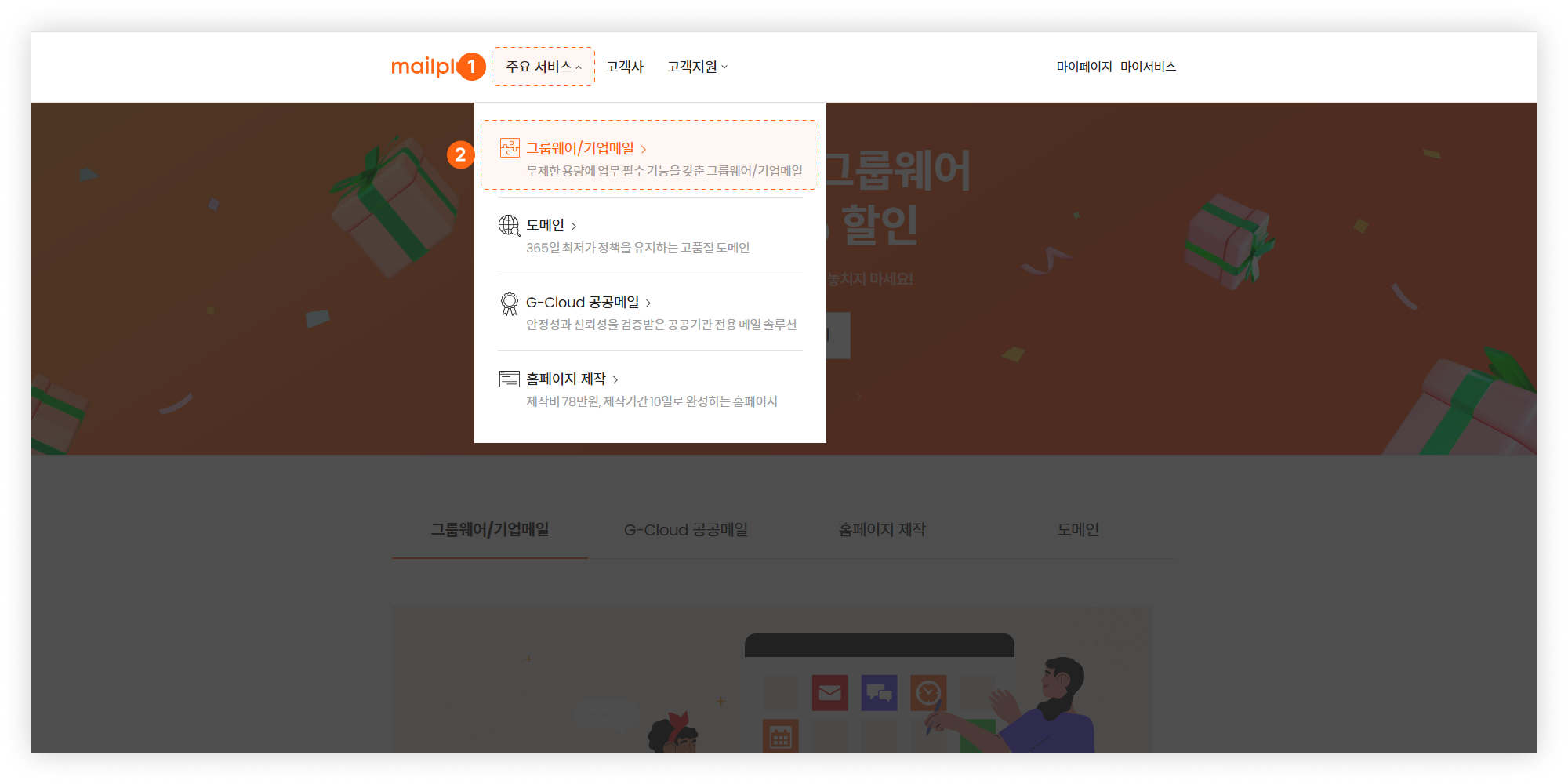
Task: Click the purple chat bubbles app icon
Action: tap(879, 693)
